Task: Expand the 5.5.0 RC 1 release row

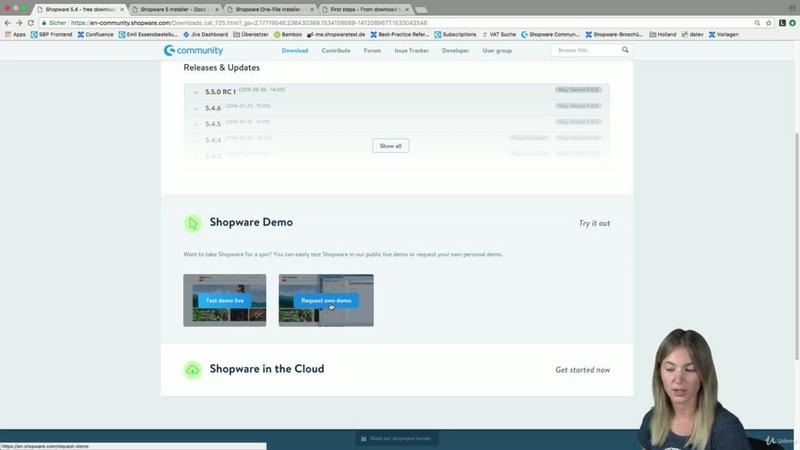Action: (x=396, y=91)
